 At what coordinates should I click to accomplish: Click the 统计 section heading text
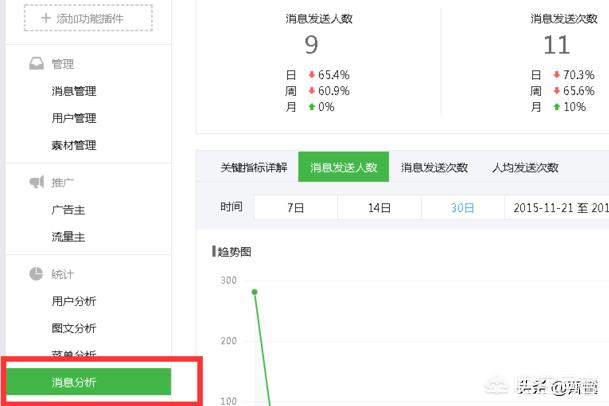63,274
